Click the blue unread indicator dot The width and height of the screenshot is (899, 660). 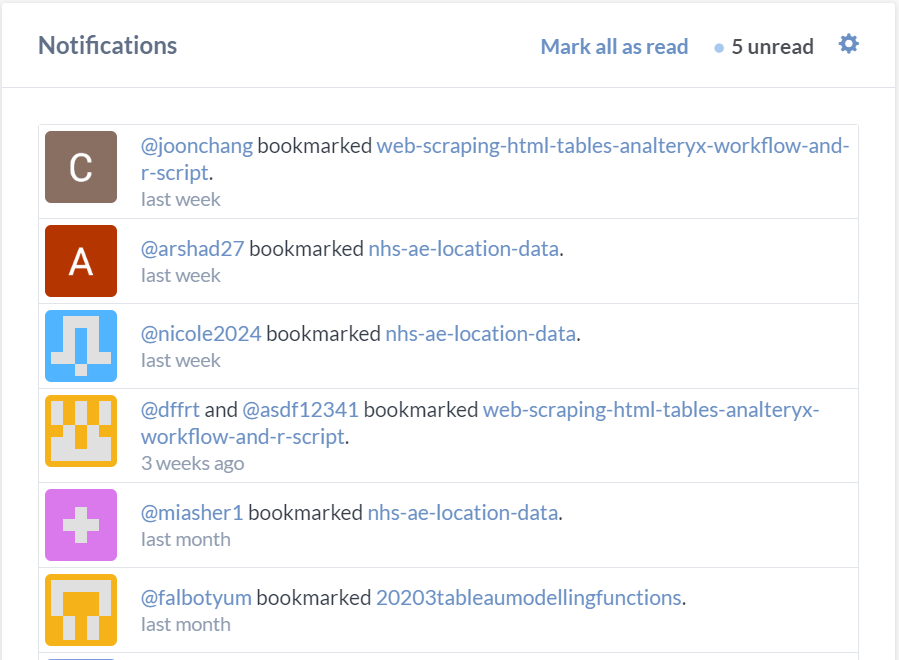click(719, 48)
